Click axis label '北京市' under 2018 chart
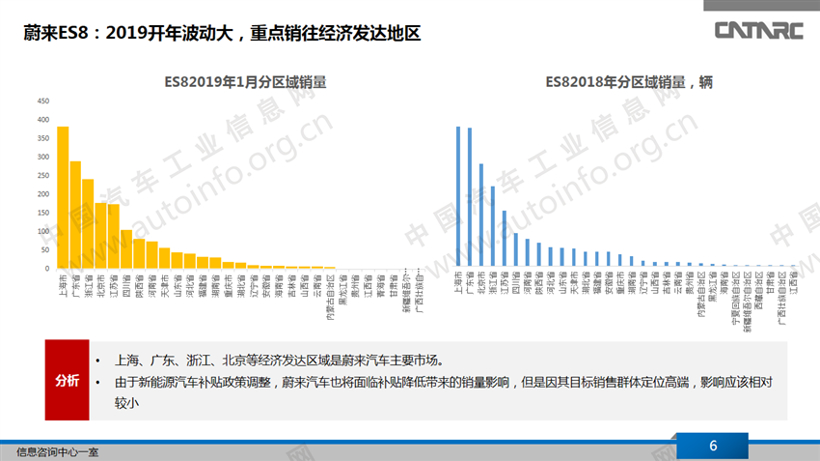 (482, 283)
